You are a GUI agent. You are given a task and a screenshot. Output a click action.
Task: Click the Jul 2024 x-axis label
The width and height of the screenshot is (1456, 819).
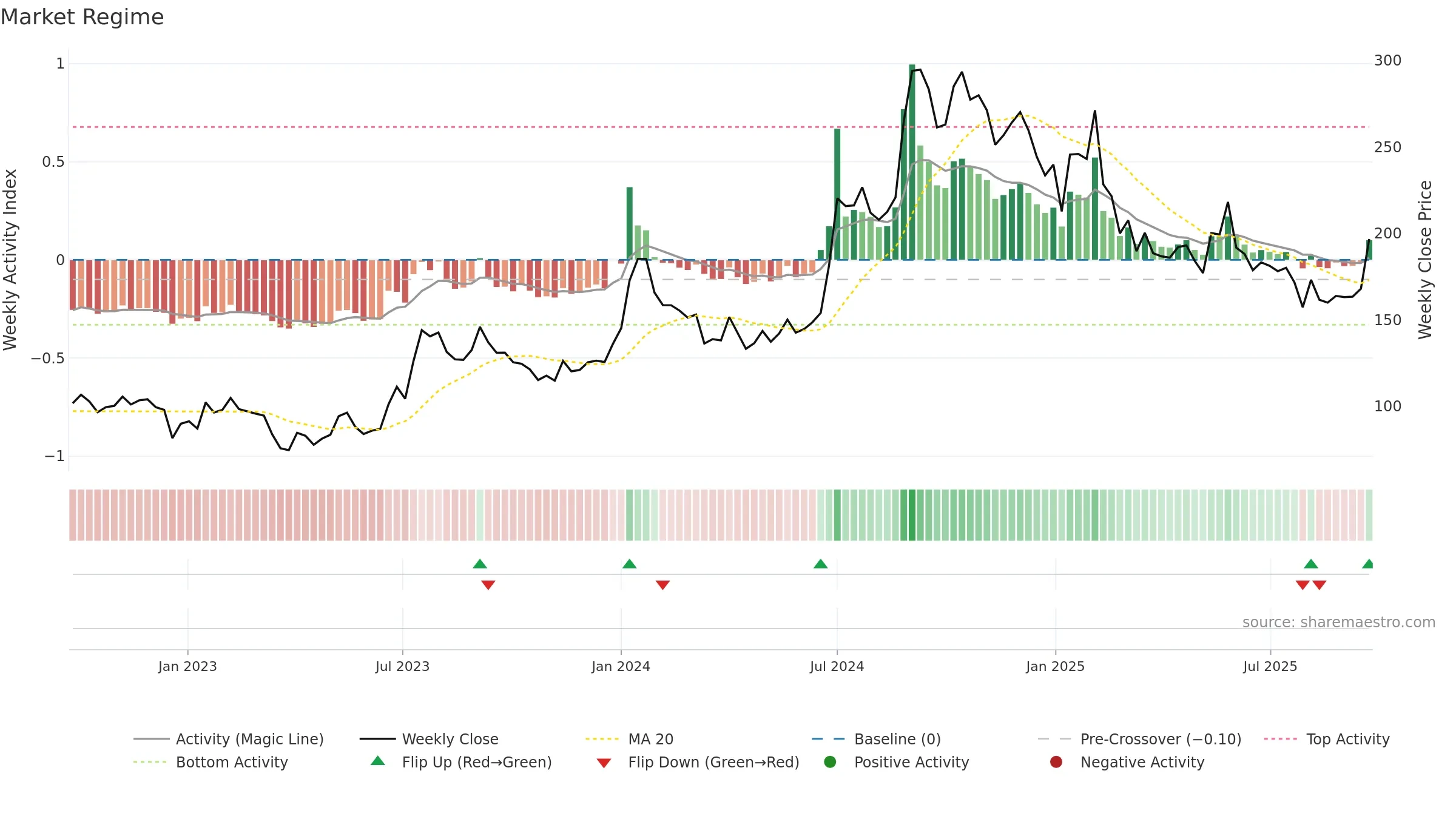coord(837,666)
